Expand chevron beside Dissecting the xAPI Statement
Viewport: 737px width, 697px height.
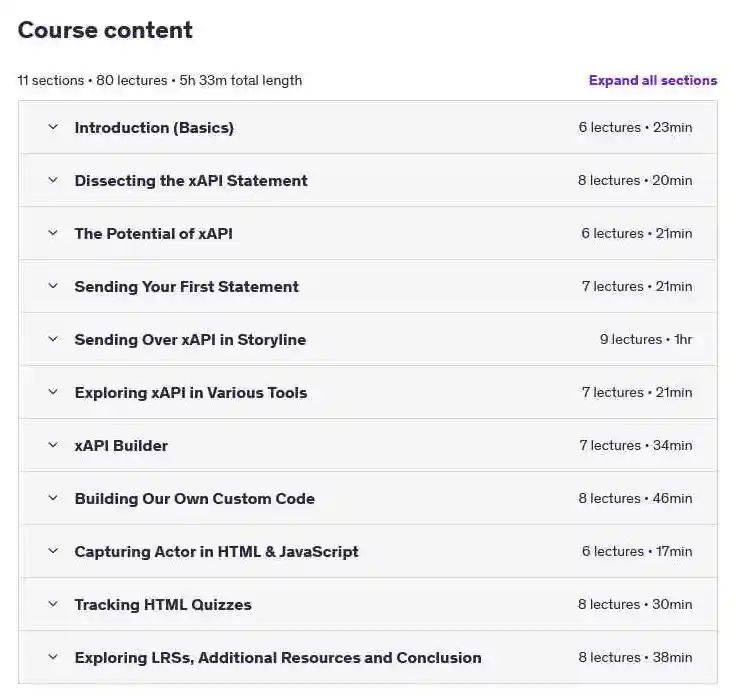(x=53, y=180)
